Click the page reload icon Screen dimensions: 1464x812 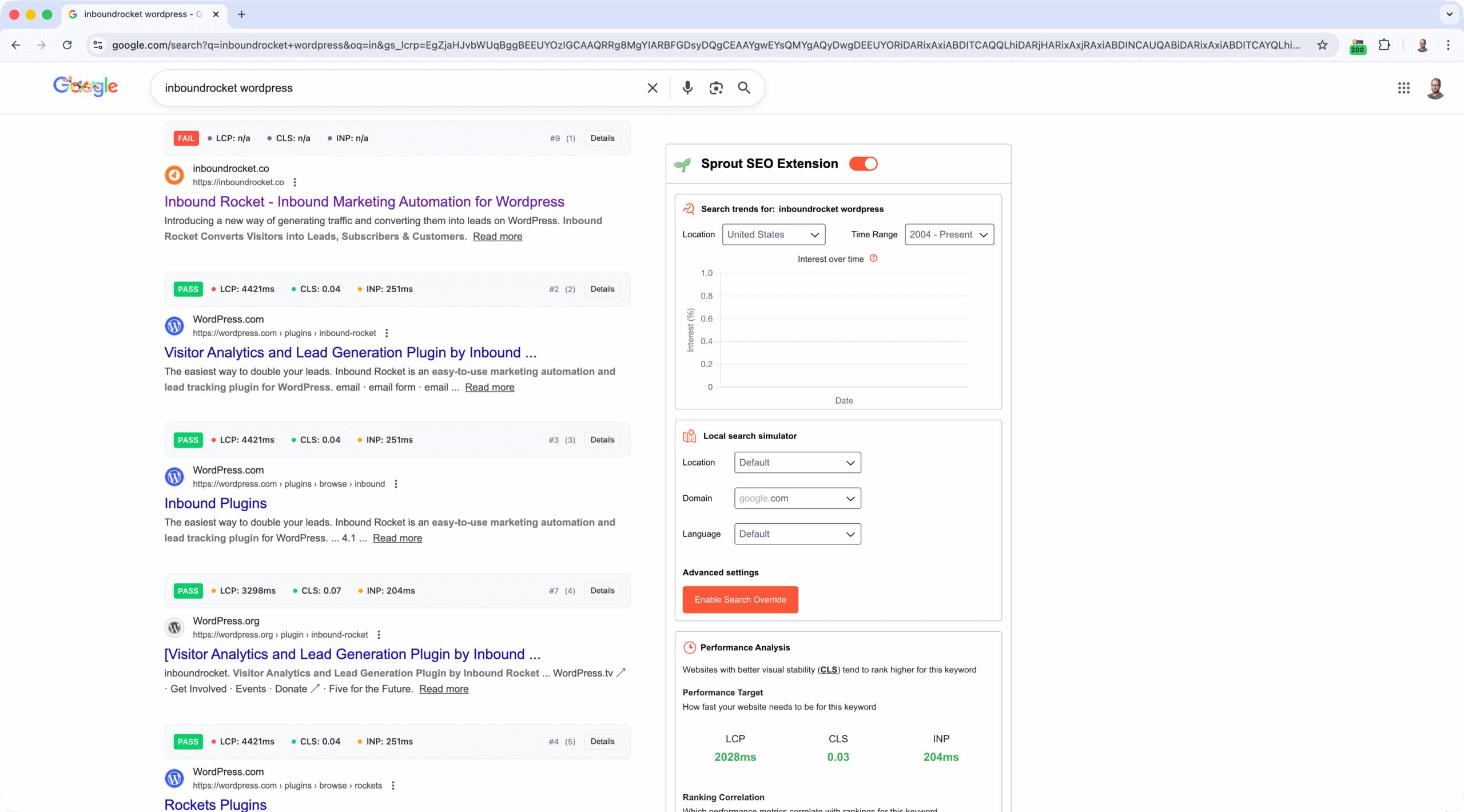(67, 45)
